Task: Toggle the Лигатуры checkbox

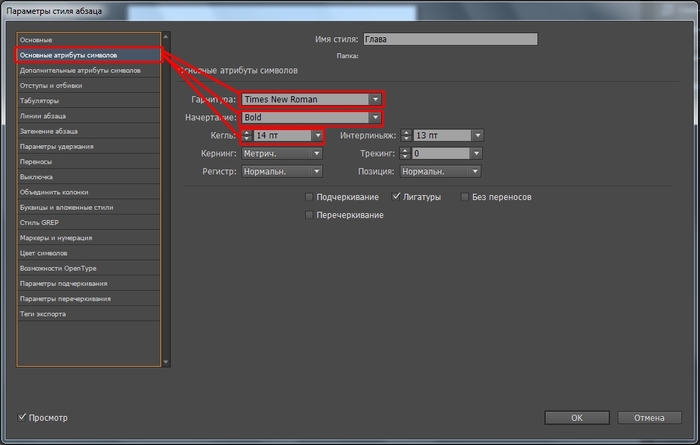Action: click(x=397, y=197)
